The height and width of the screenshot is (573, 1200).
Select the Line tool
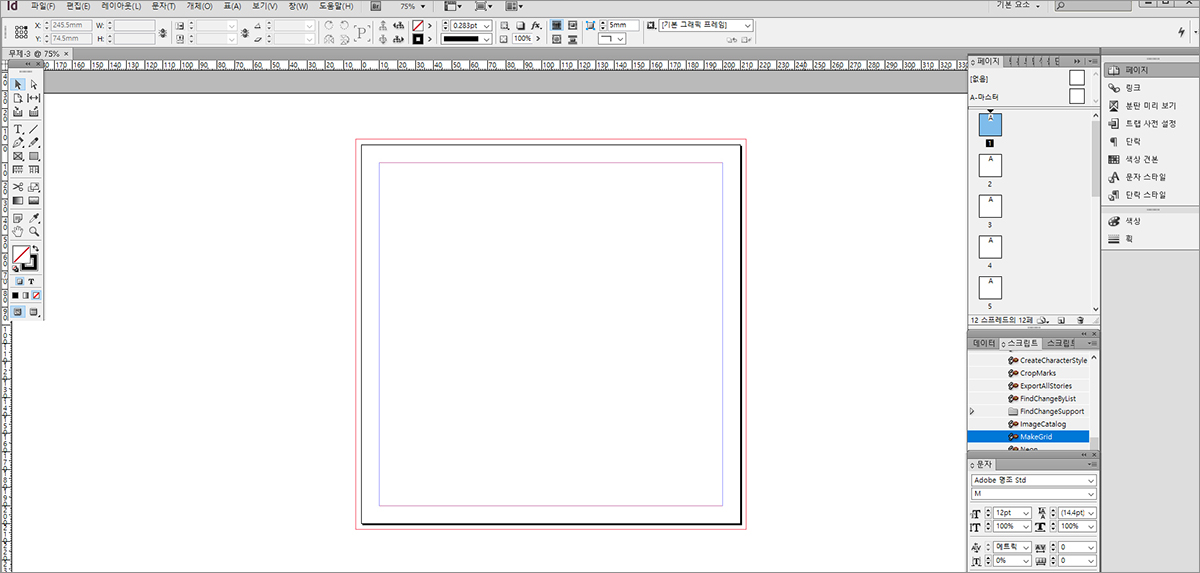tap(34, 129)
